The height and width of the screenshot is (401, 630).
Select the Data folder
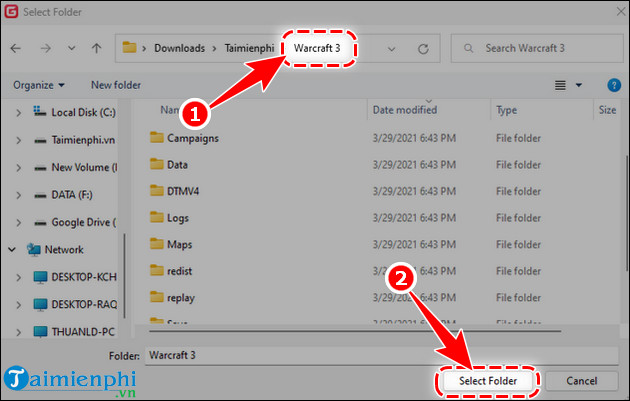(177, 165)
